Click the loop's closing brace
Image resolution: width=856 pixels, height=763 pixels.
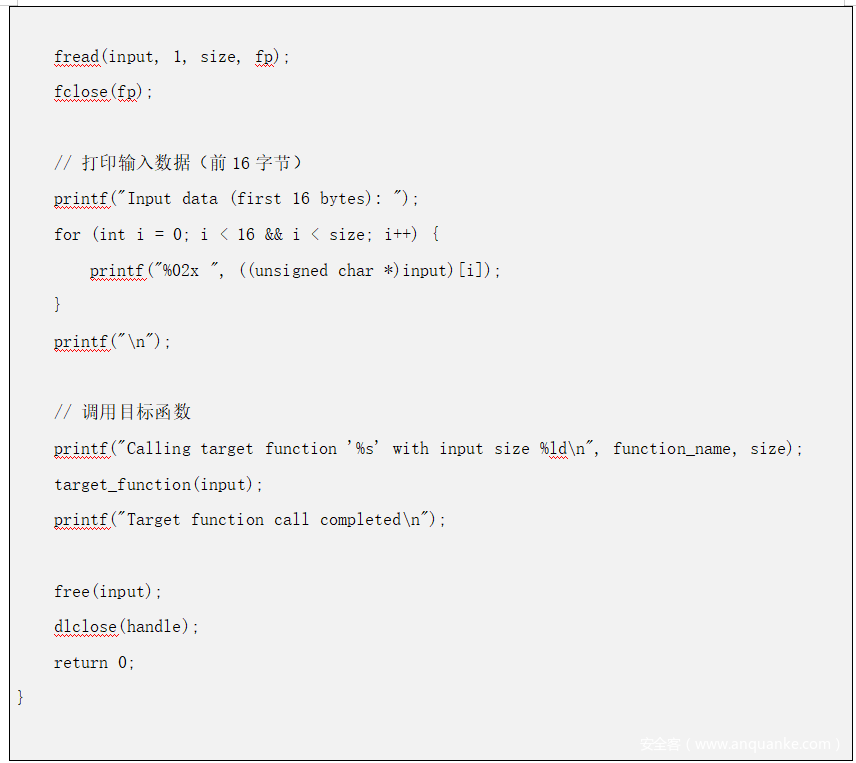tap(58, 304)
